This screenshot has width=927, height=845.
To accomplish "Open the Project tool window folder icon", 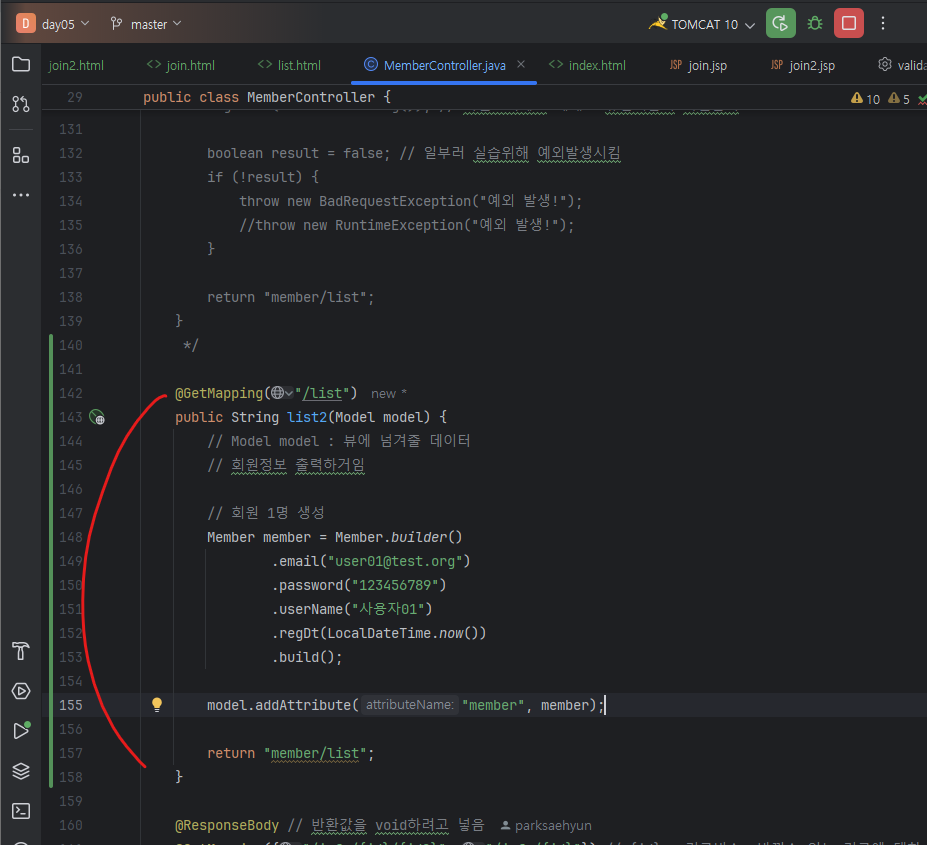I will pyautogui.click(x=21, y=64).
